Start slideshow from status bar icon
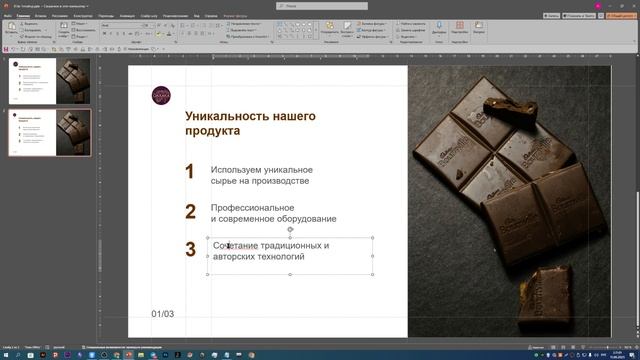This screenshot has width=640, height=360. pyautogui.click(x=583, y=347)
